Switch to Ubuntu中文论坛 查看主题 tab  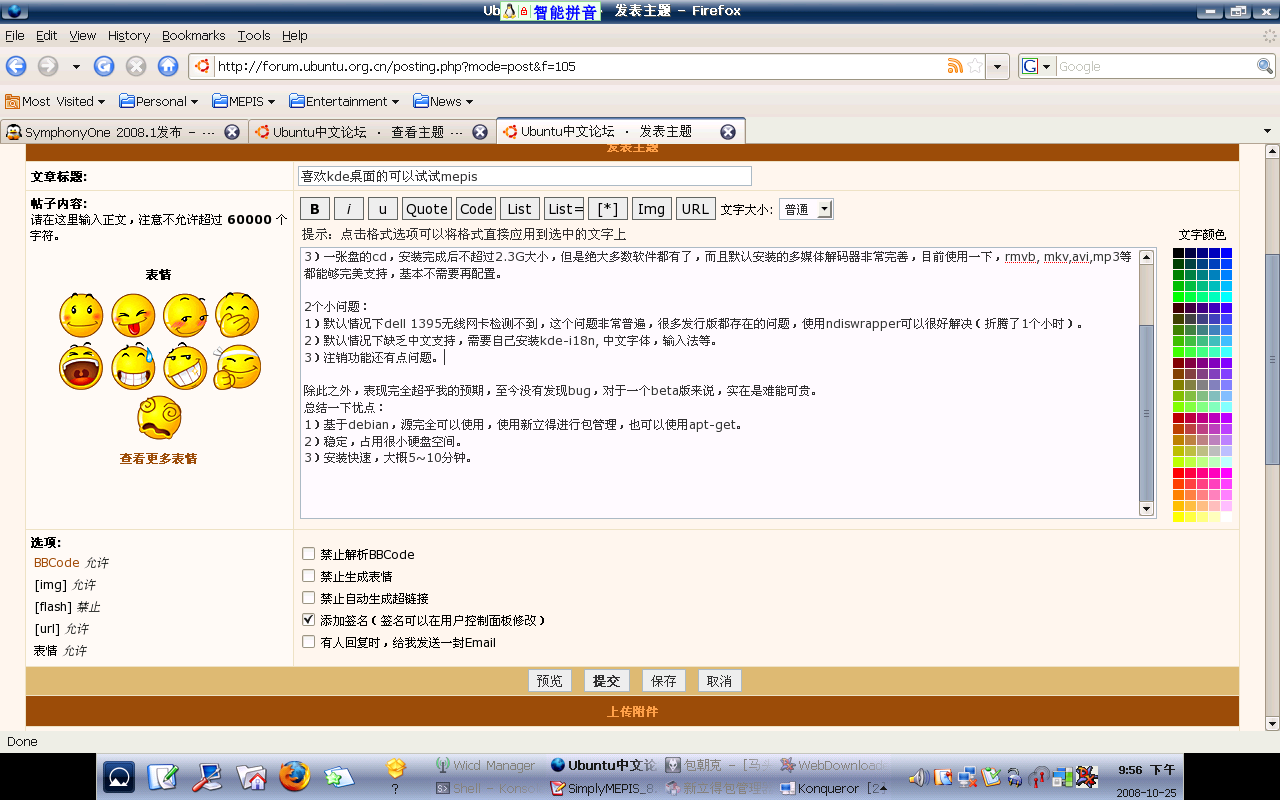click(371, 132)
